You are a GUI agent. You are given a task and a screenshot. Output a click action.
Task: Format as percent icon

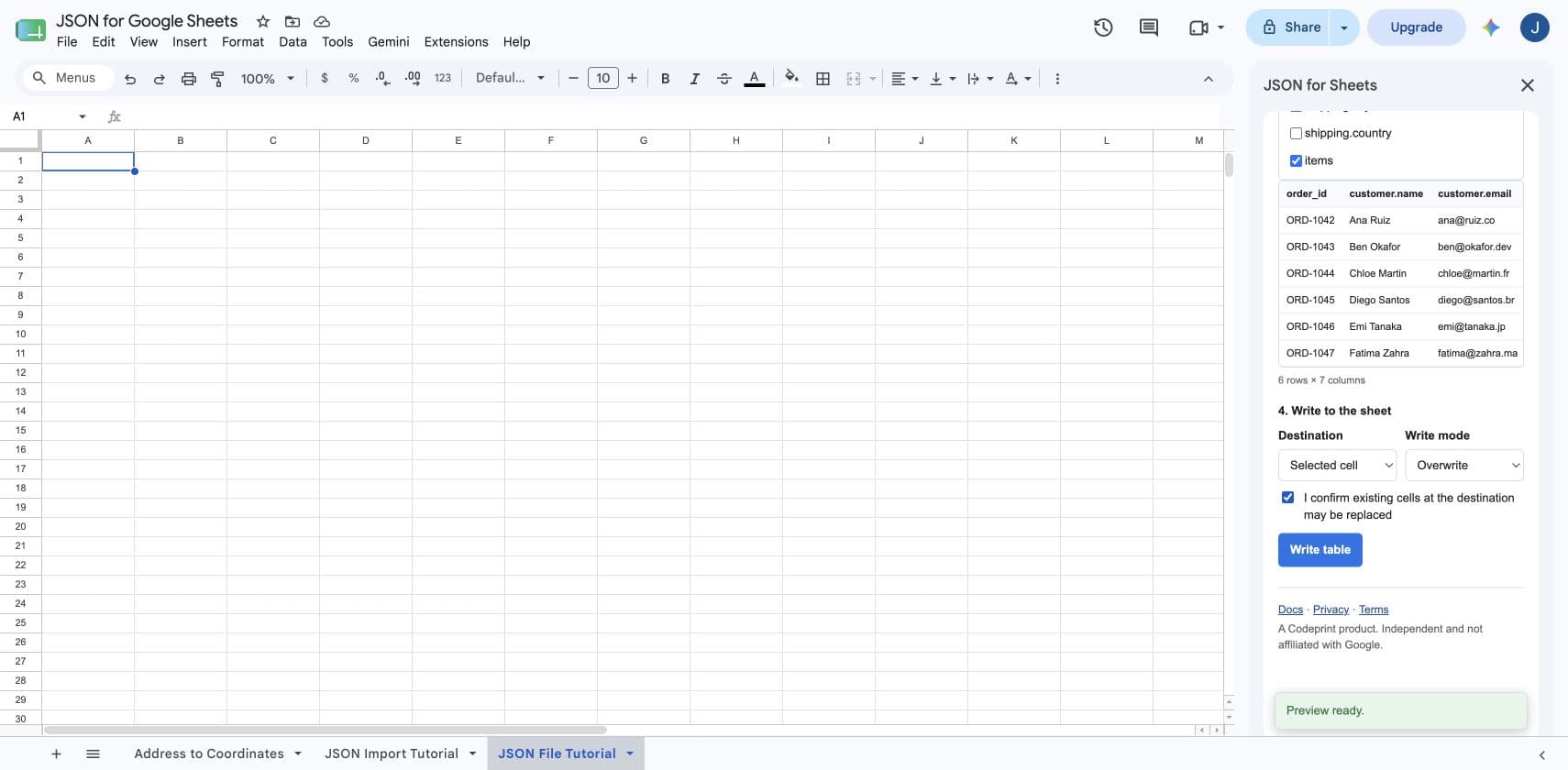coord(354,79)
